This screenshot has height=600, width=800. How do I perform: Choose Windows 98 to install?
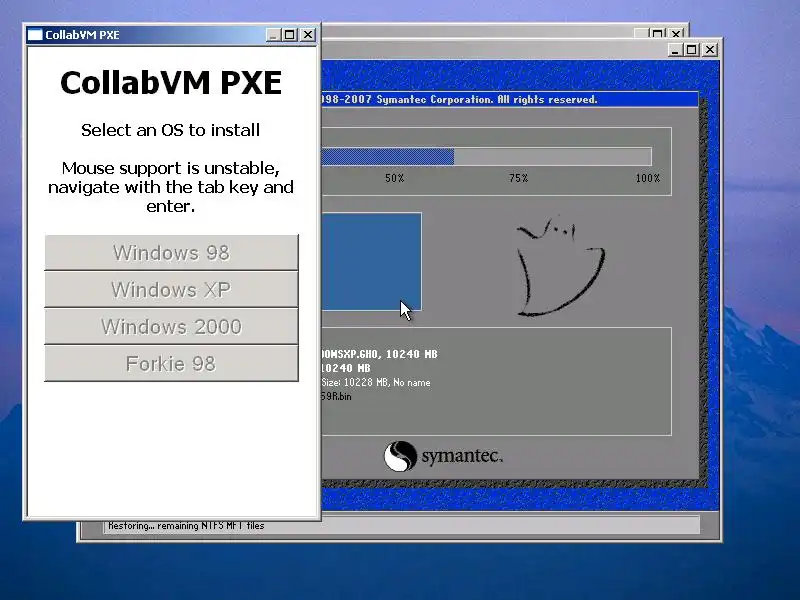tap(171, 253)
